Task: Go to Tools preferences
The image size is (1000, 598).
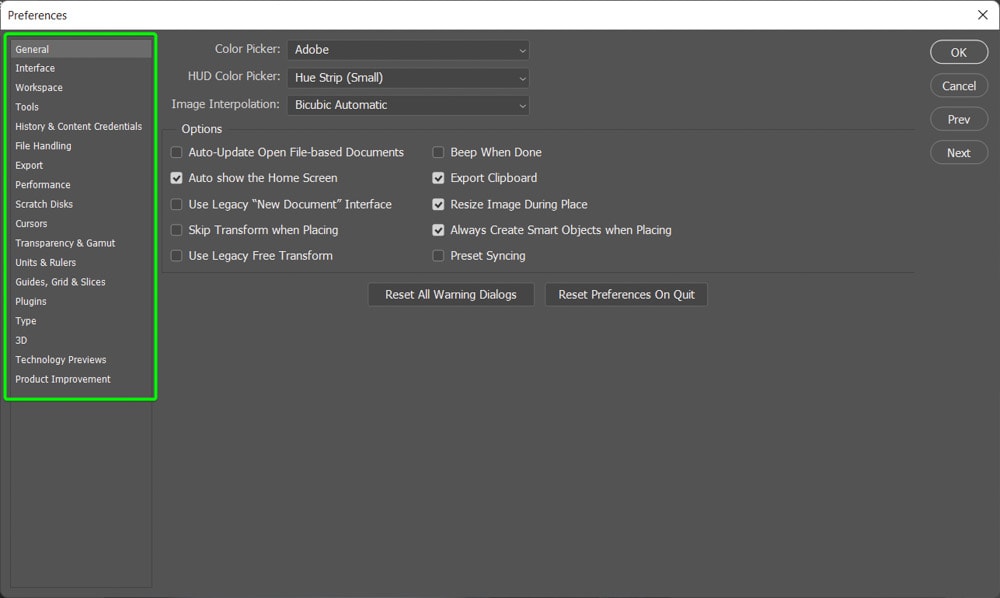Action: [x=81, y=107]
